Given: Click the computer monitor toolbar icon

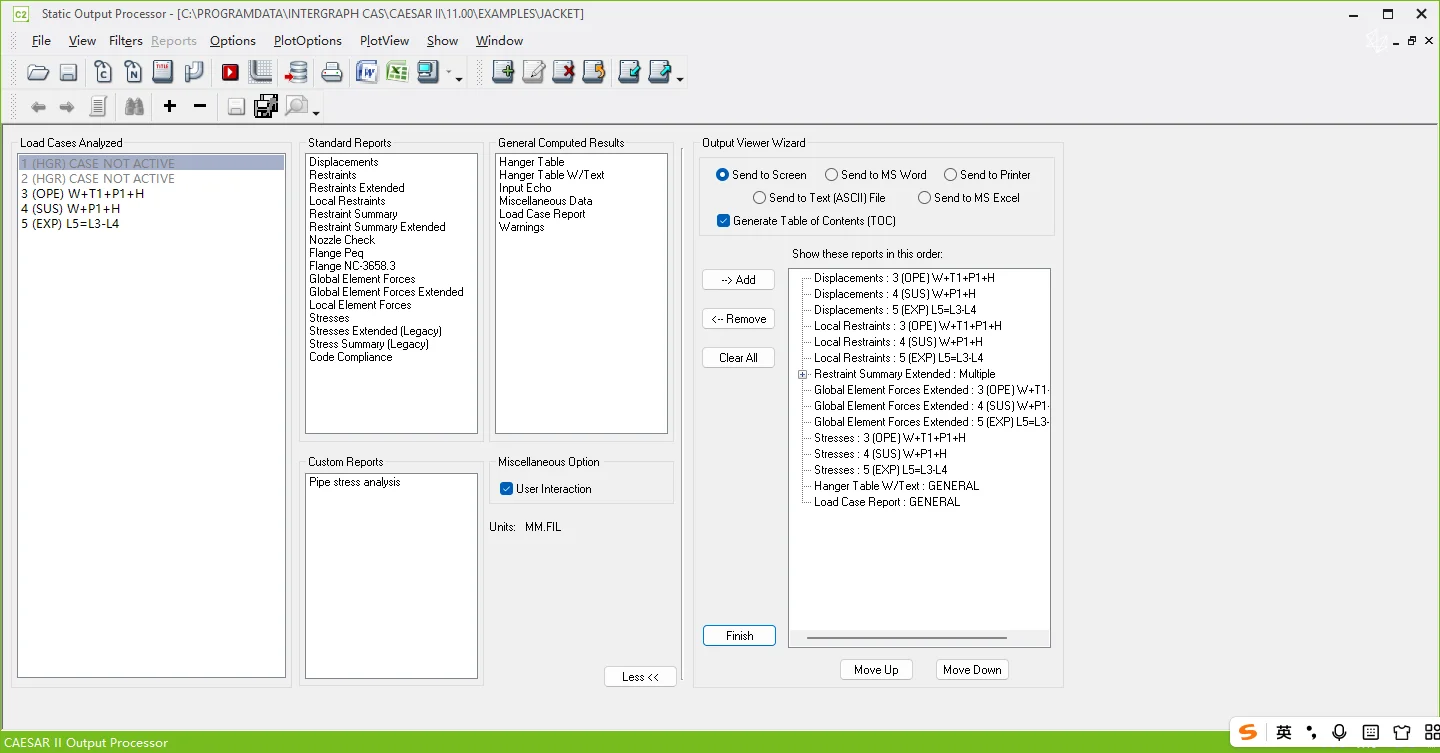Looking at the screenshot, I should 428,72.
